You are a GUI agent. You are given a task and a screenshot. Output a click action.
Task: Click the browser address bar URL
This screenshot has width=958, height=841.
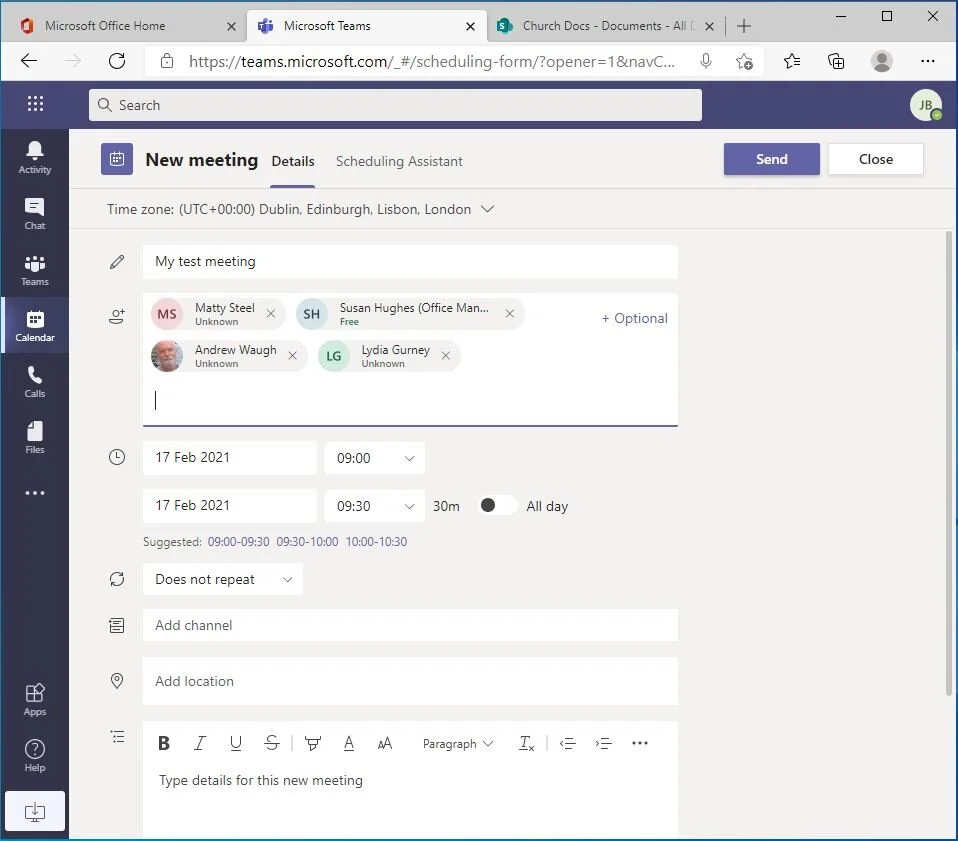(431, 62)
